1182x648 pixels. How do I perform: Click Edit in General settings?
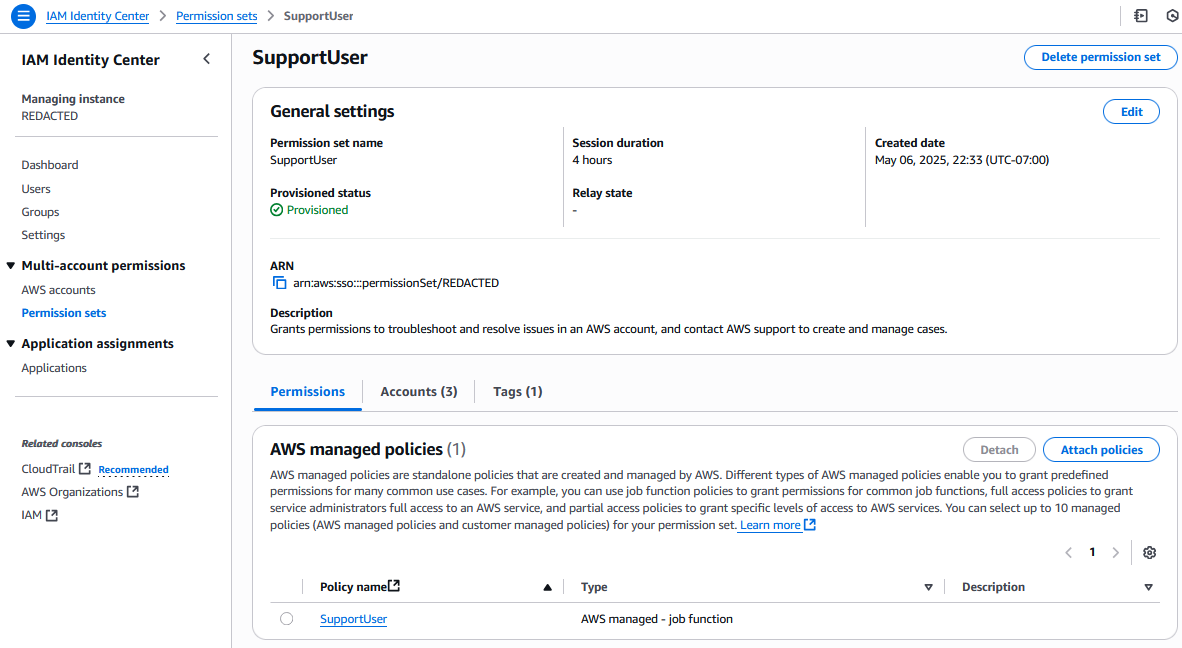pos(1131,112)
